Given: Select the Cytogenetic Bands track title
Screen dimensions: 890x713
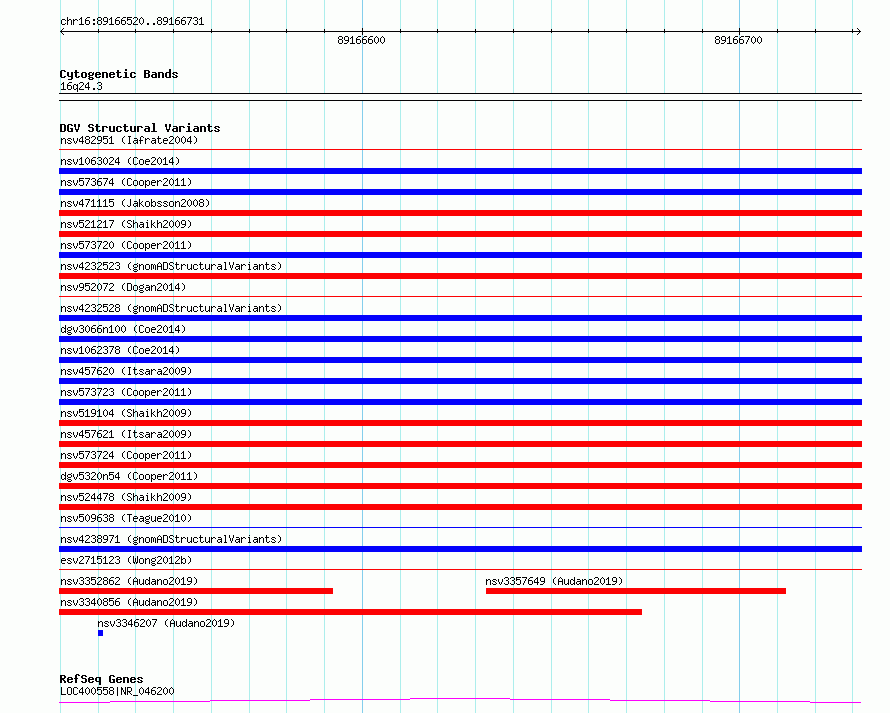Looking at the screenshot, I should [x=119, y=74].
